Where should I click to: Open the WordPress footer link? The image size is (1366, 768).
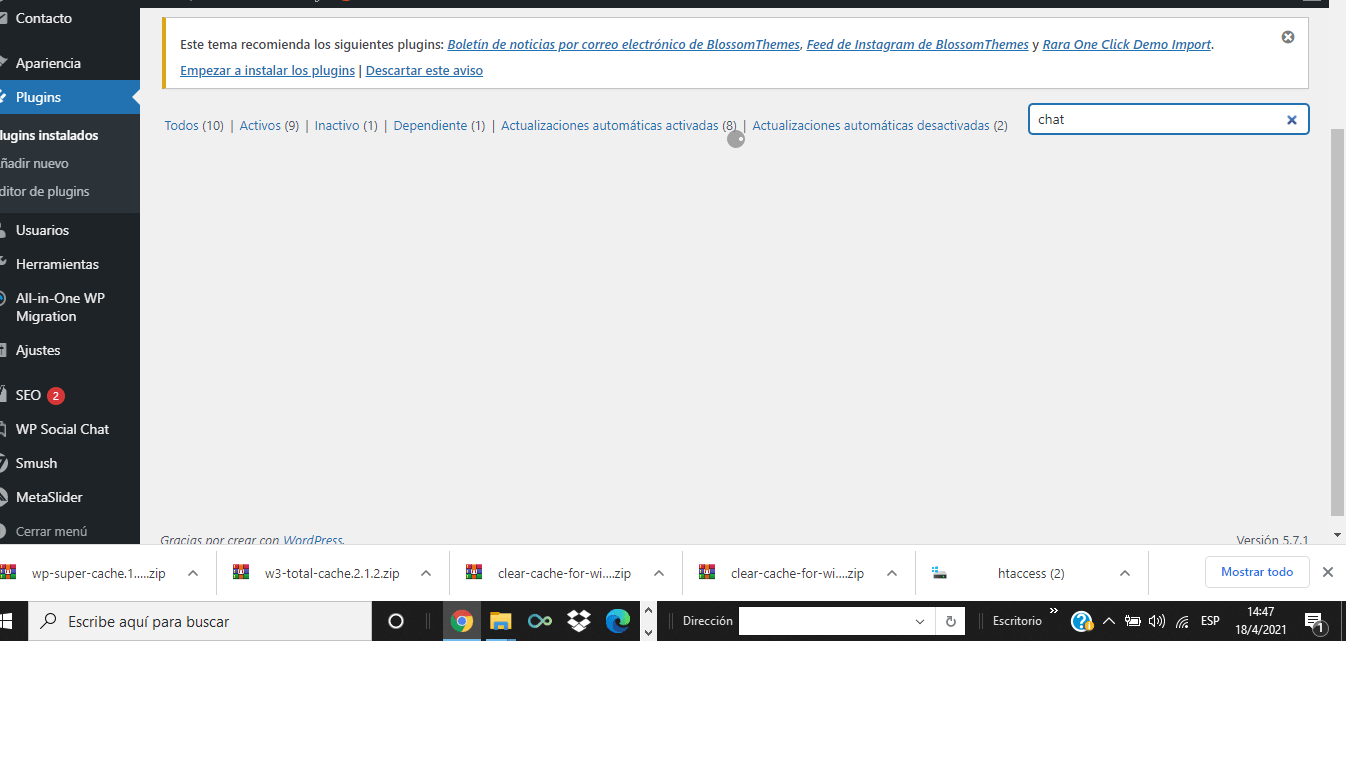(313, 540)
